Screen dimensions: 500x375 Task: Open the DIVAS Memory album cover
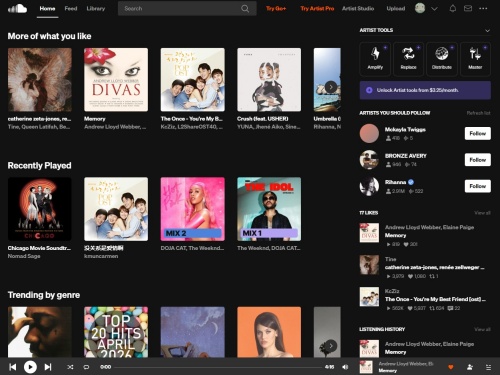pyautogui.click(x=116, y=80)
